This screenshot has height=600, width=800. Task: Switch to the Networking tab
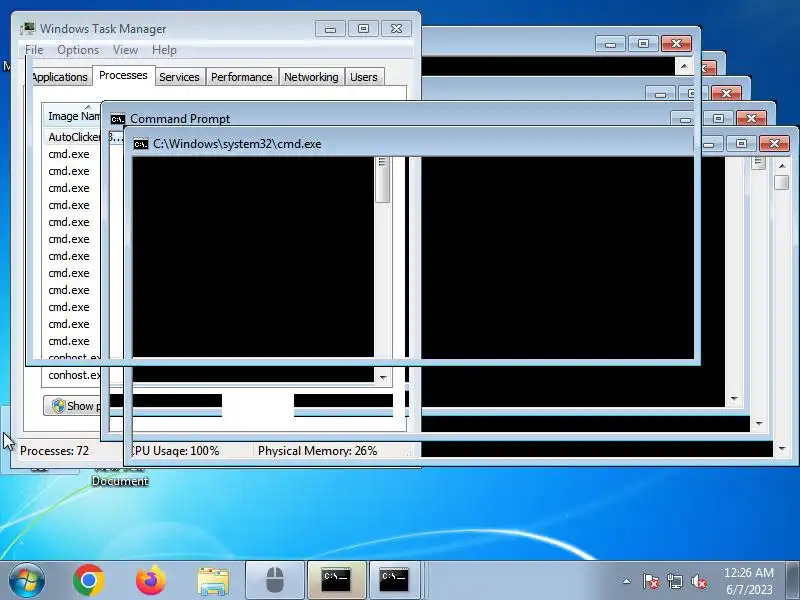[x=311, y=77]
